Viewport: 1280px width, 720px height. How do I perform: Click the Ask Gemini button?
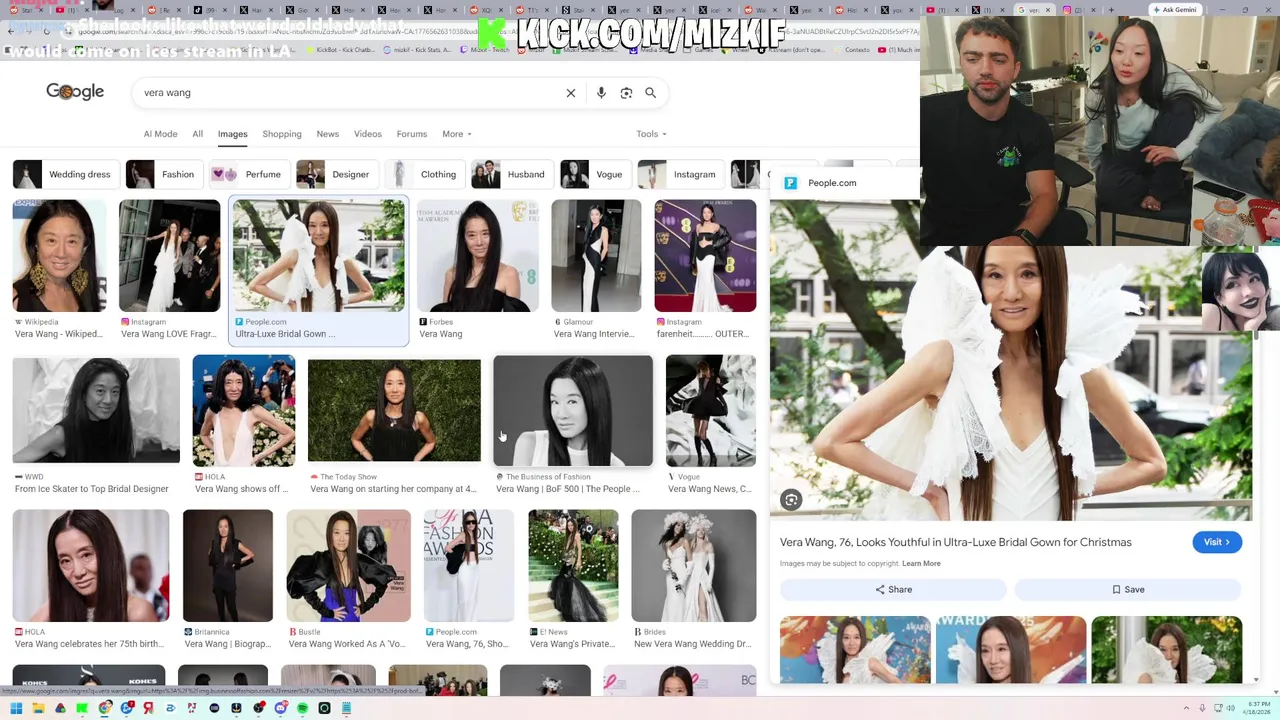coord(1174,10)
